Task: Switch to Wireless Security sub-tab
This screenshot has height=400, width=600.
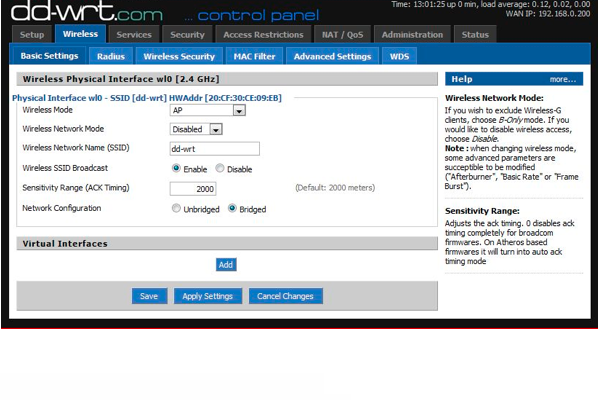Action: coord(178,57)
